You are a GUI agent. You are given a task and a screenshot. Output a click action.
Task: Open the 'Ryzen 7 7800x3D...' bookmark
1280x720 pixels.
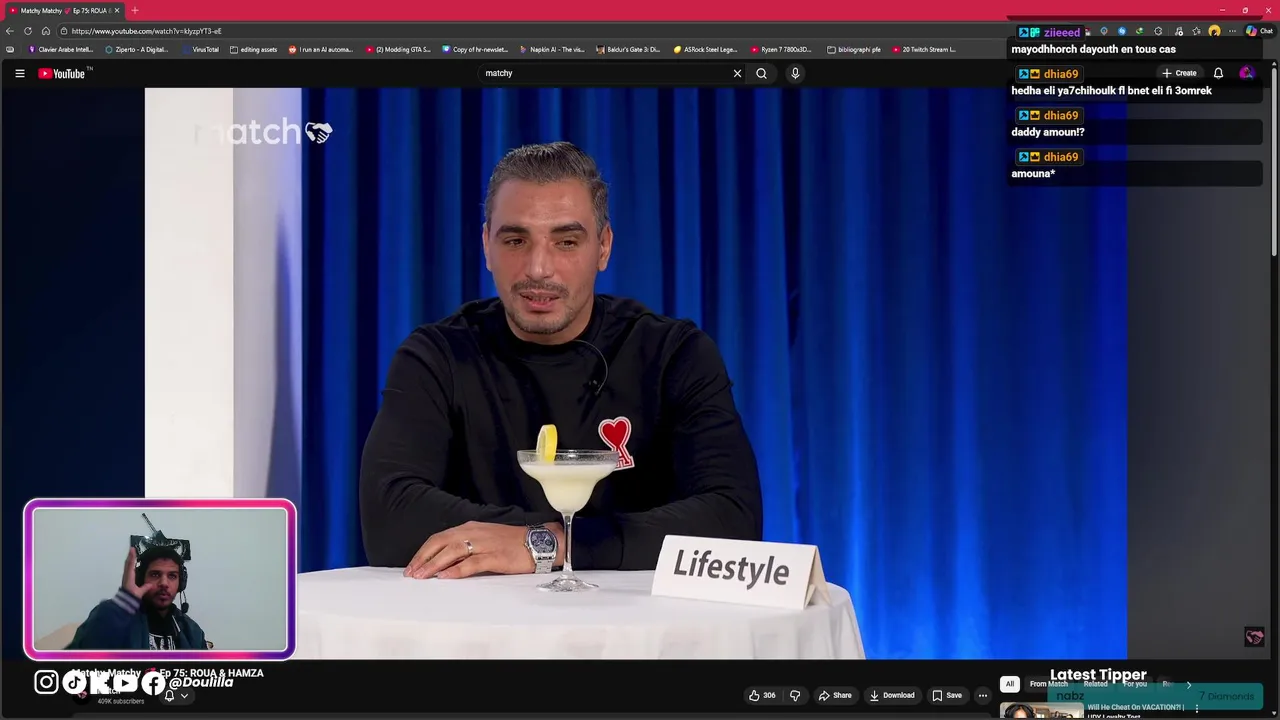click(x=781, y=49)
